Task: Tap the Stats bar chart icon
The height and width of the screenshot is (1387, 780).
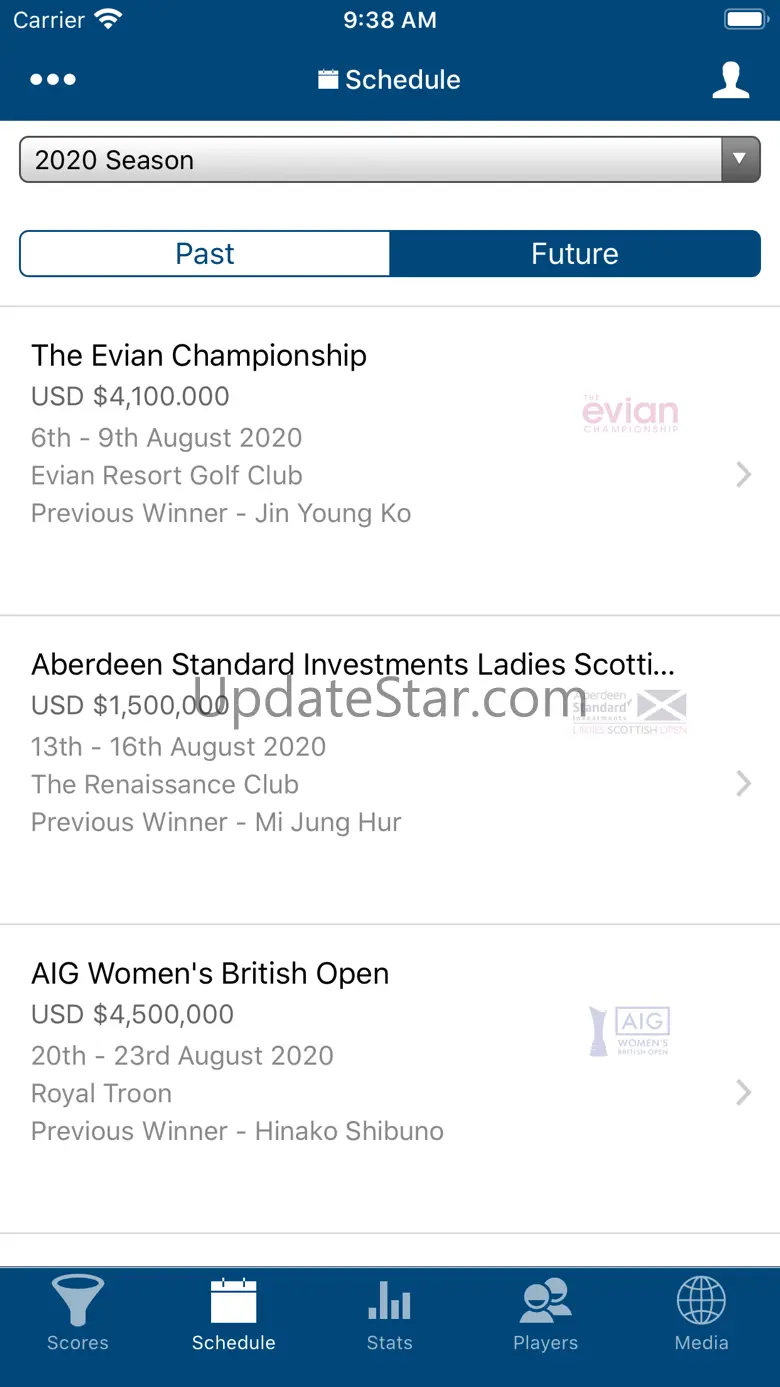Action: (x=389, y=1301)
